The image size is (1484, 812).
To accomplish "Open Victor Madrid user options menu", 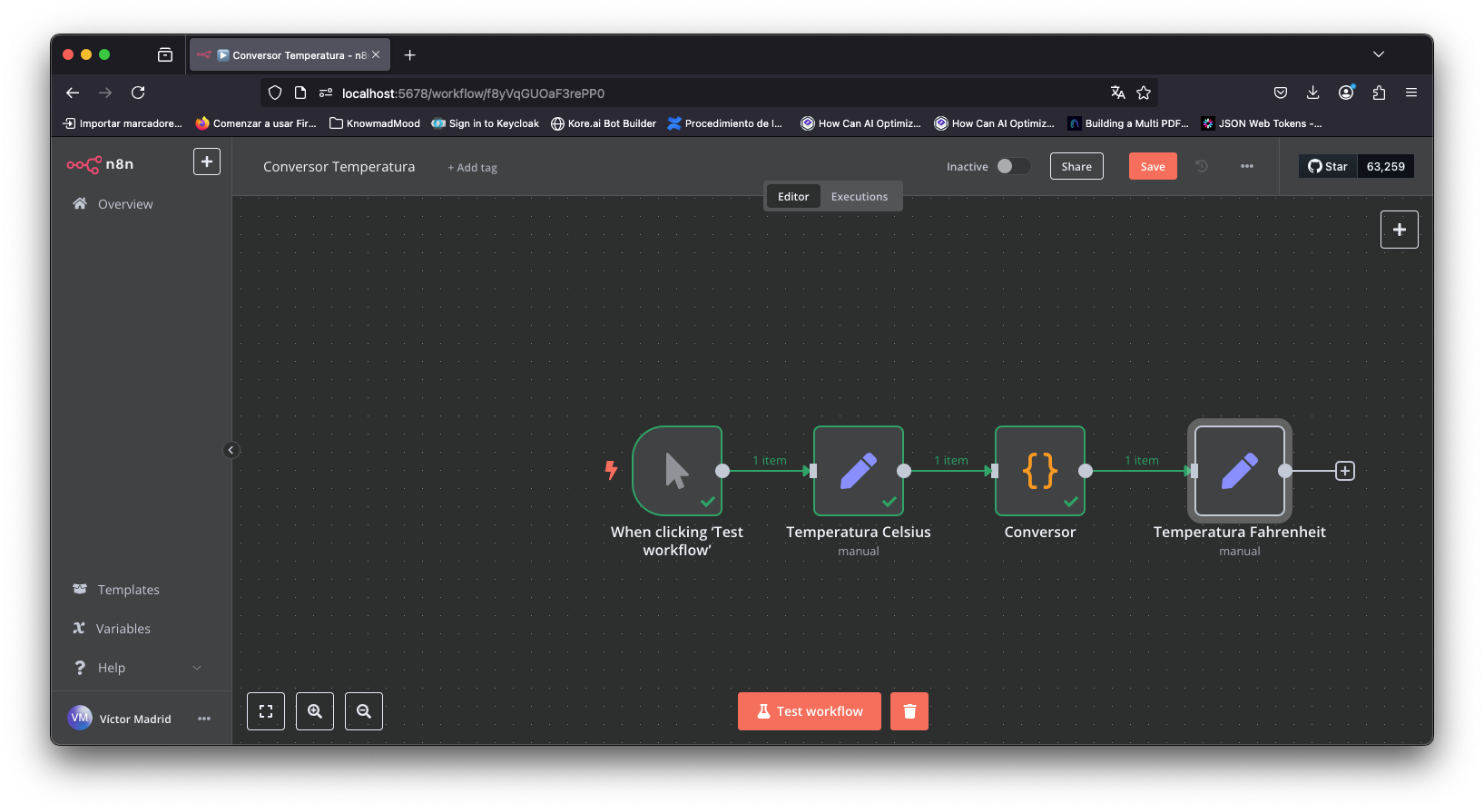I will pyautogui.click(x=204, y=719).
